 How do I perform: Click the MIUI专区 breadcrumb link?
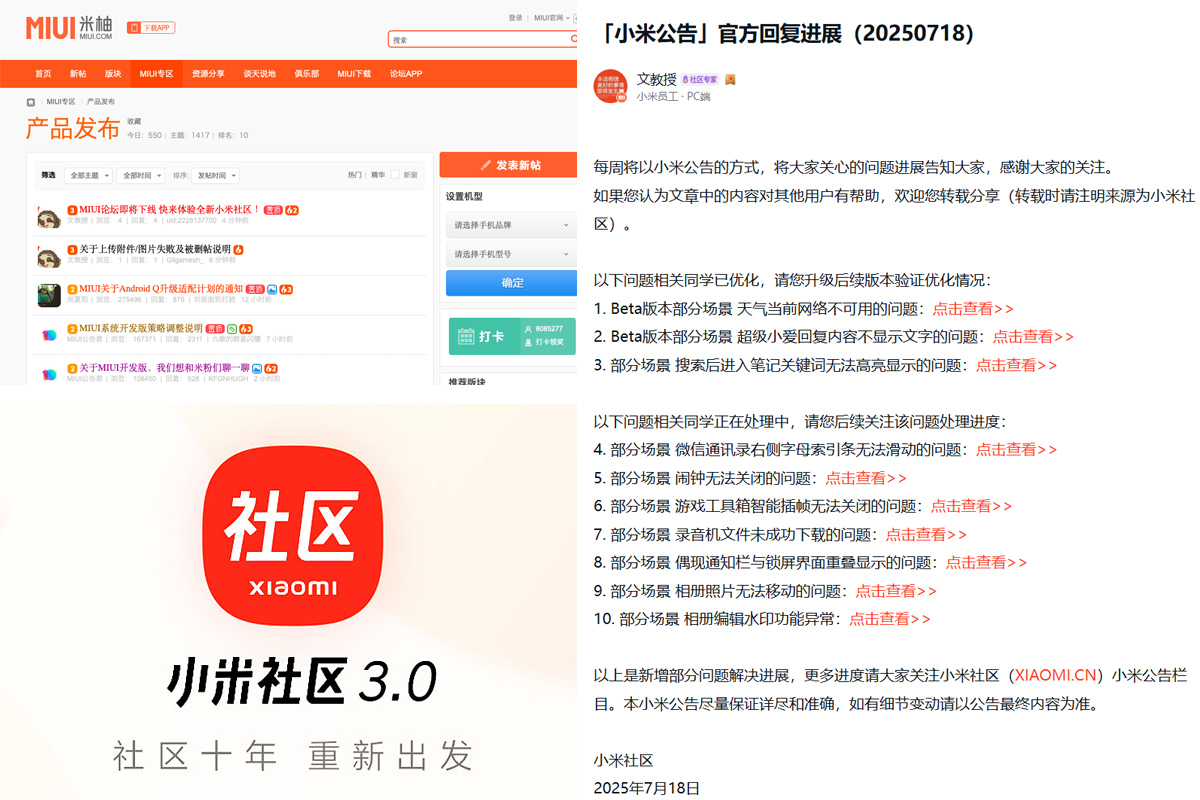pyautogui.click(x=60, y=102)
